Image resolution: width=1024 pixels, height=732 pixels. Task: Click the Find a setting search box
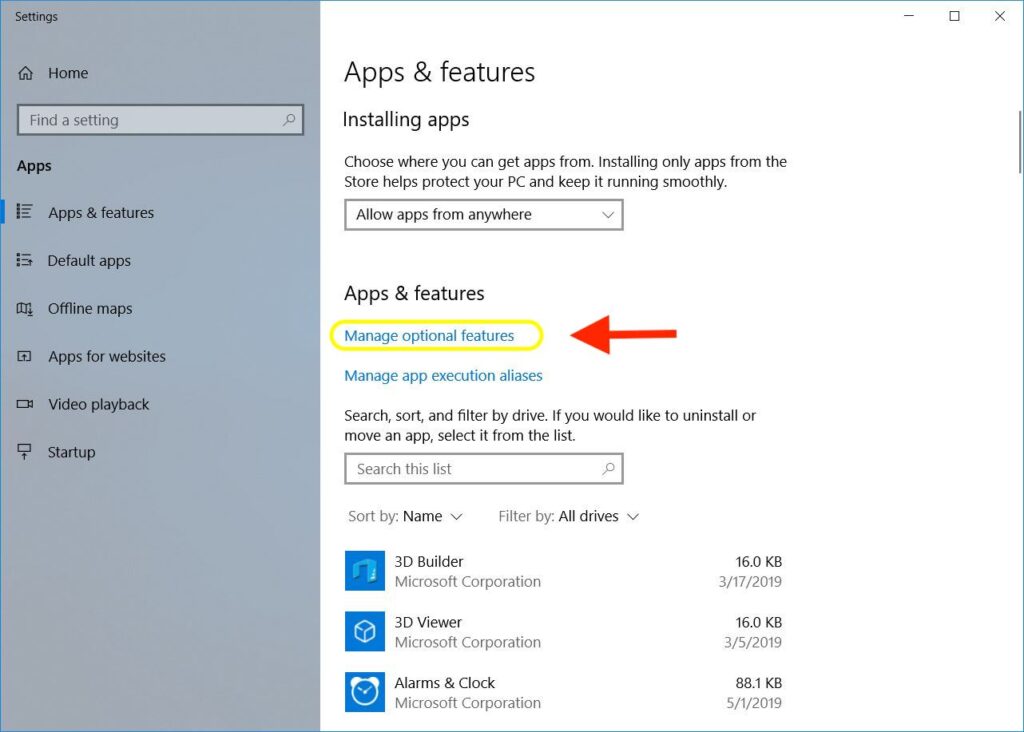[x=160, y=119]
